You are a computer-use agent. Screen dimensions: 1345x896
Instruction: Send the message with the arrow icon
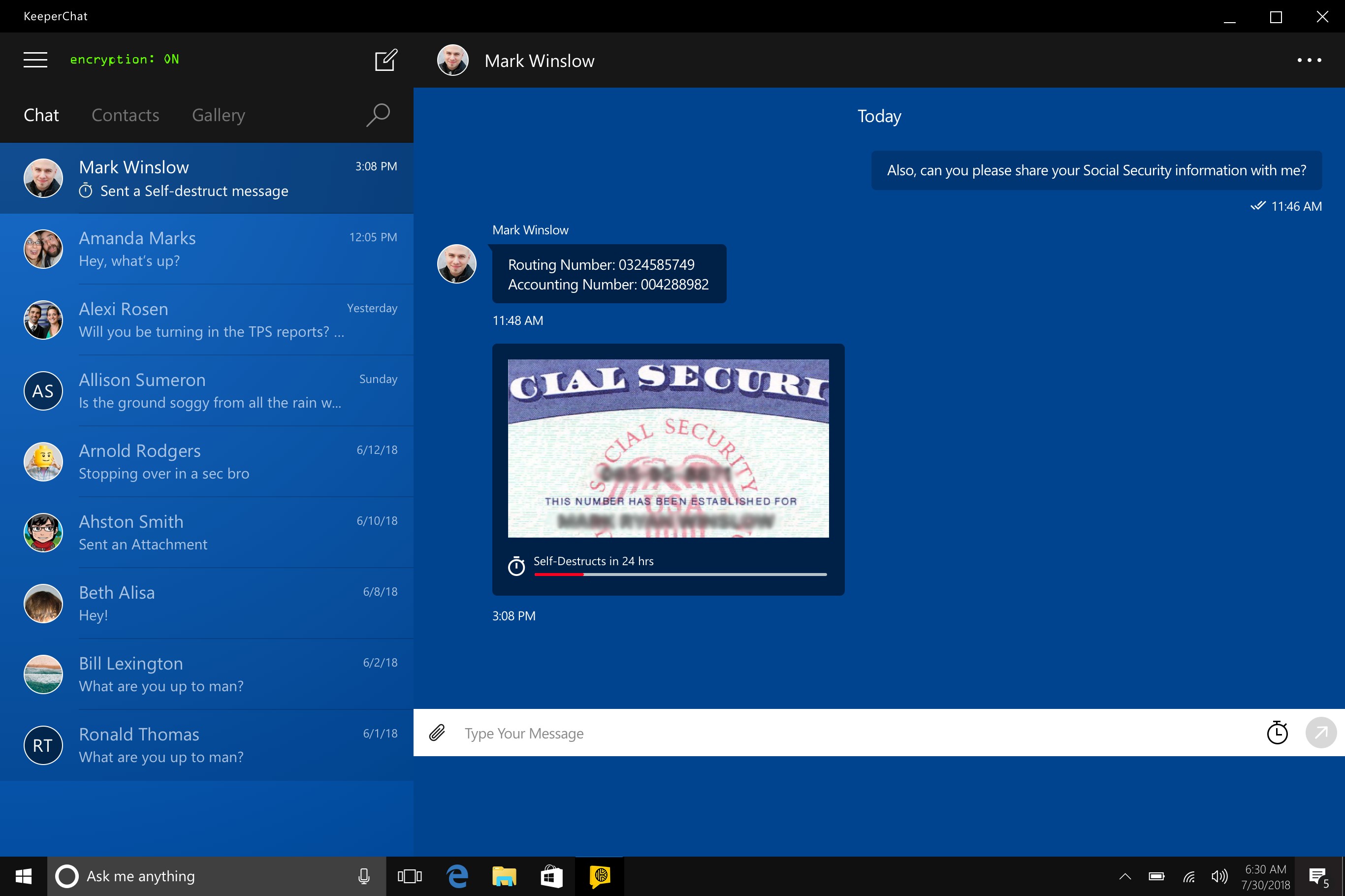(1320, 733)
